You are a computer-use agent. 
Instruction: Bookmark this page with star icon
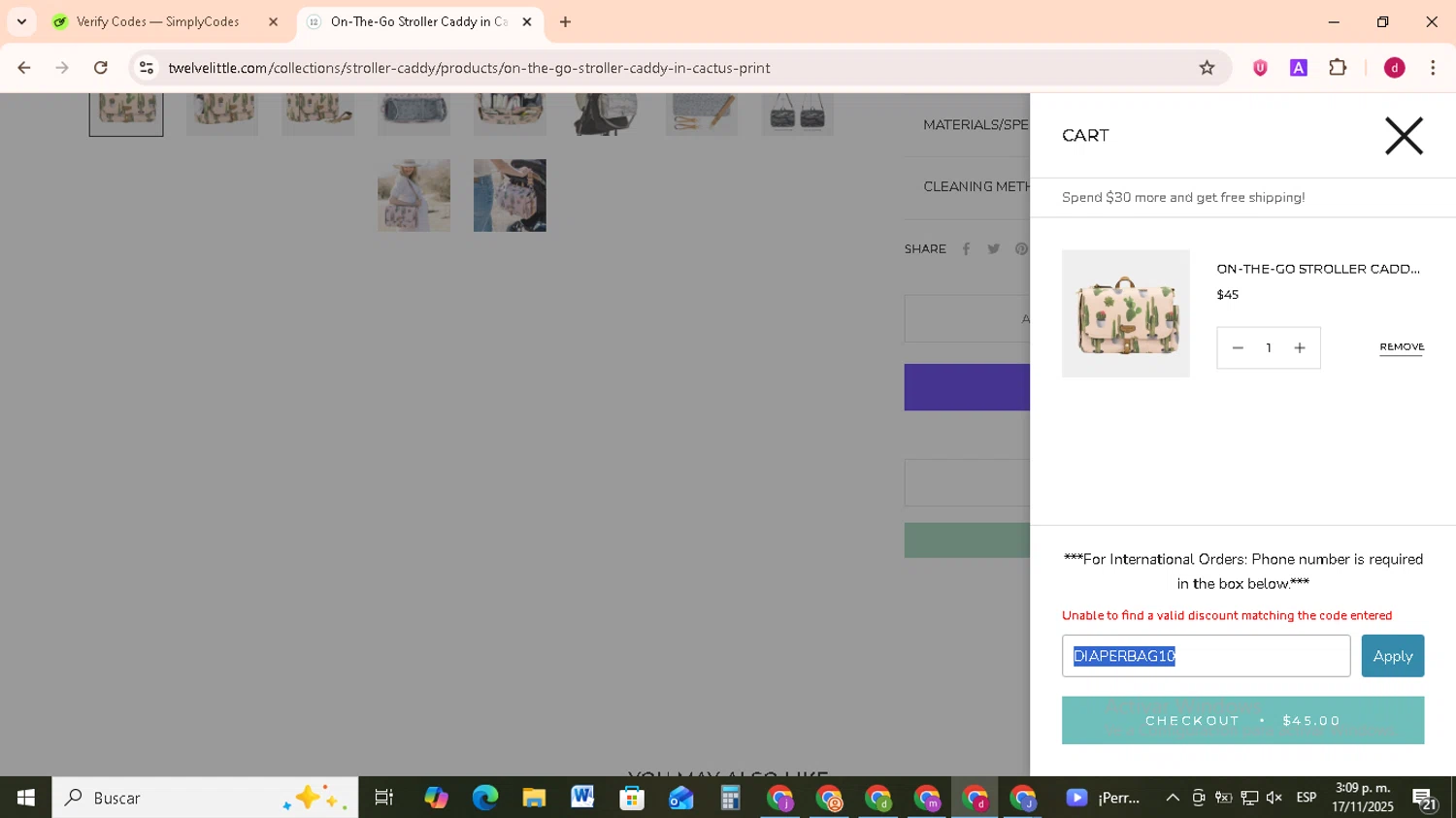1207,67
